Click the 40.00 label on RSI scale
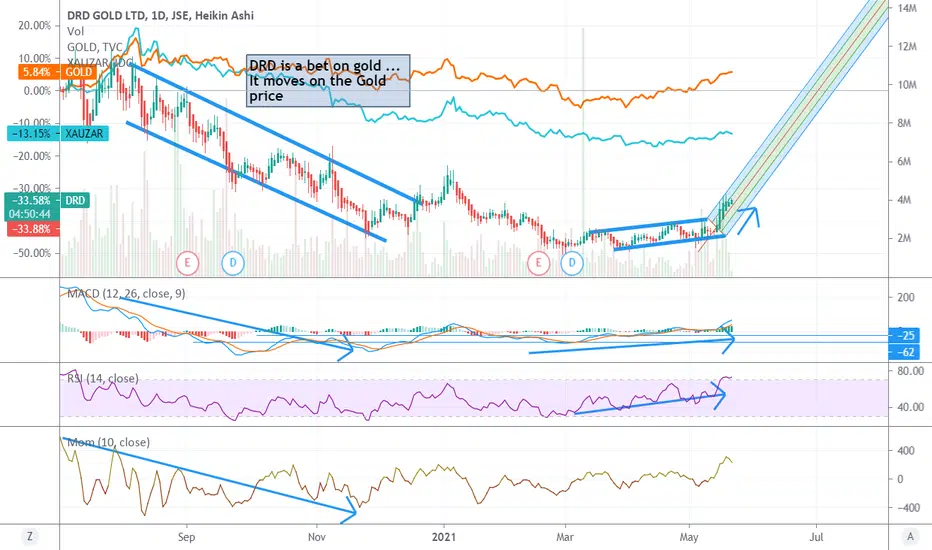 tap(910, 407)
